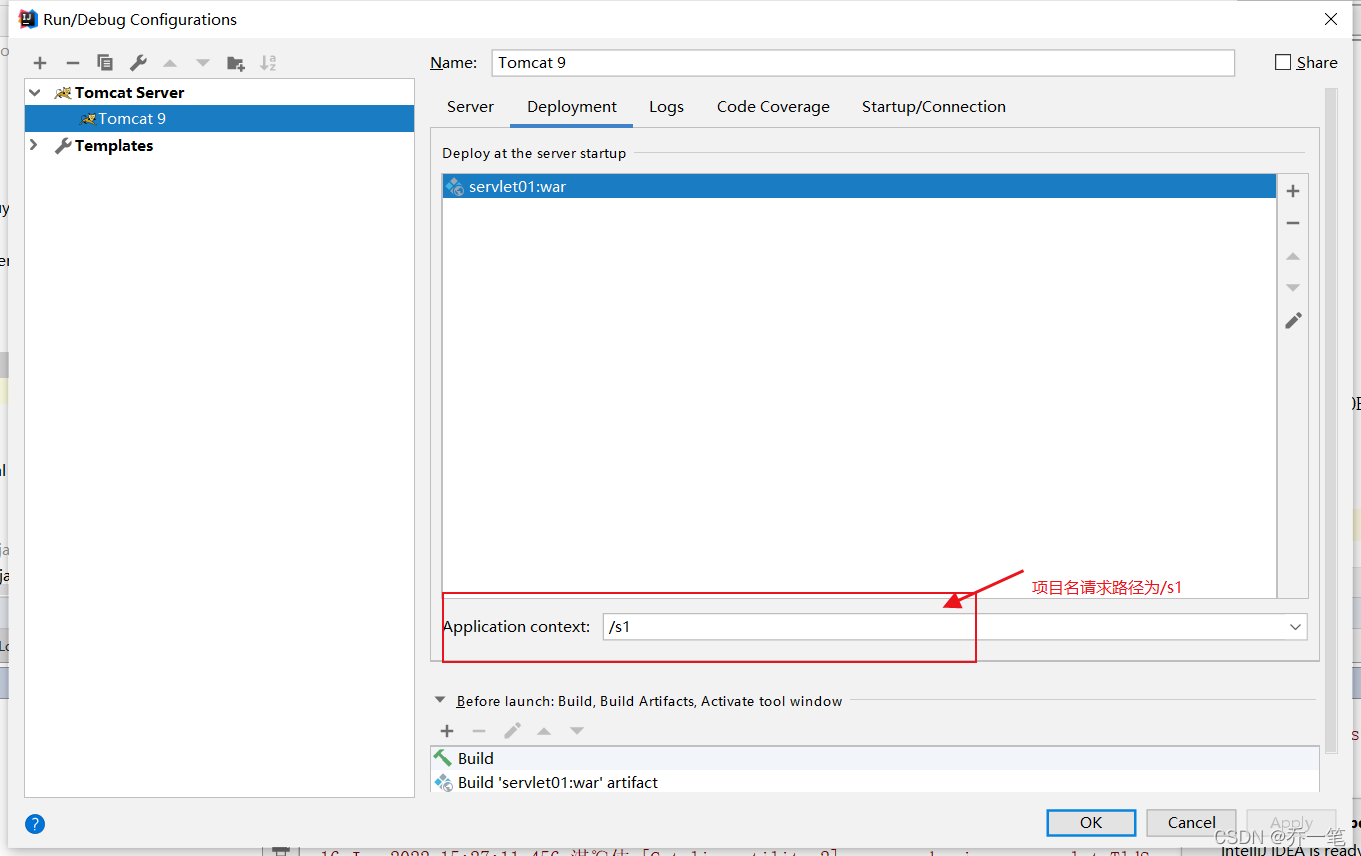Toggle the Share checkbox

pos(1283,62)
